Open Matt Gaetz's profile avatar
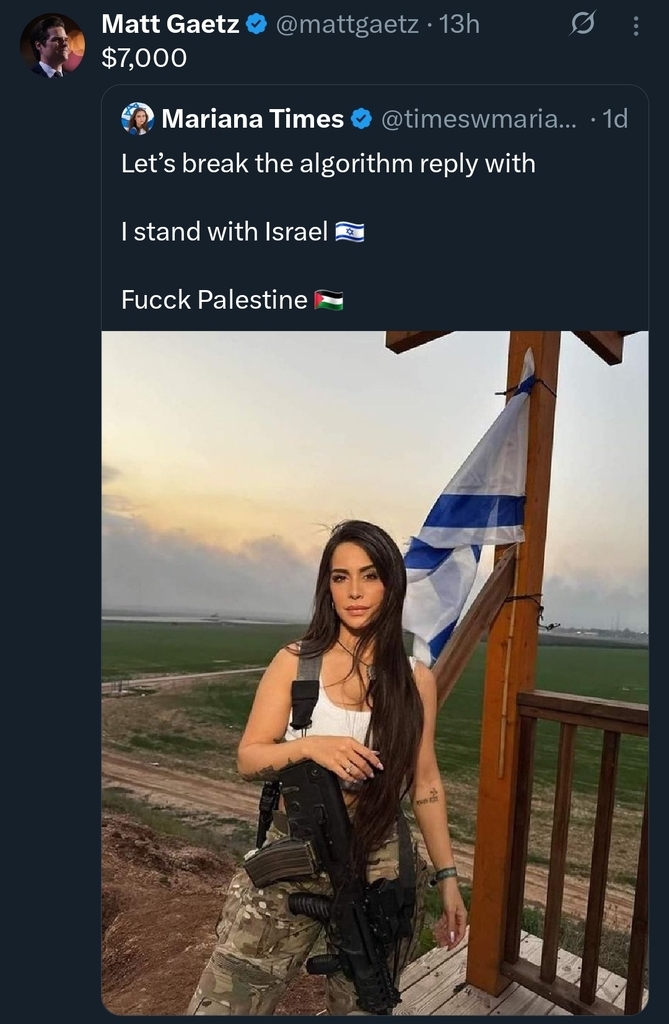 pyautogui.click(x=52, y=45)
